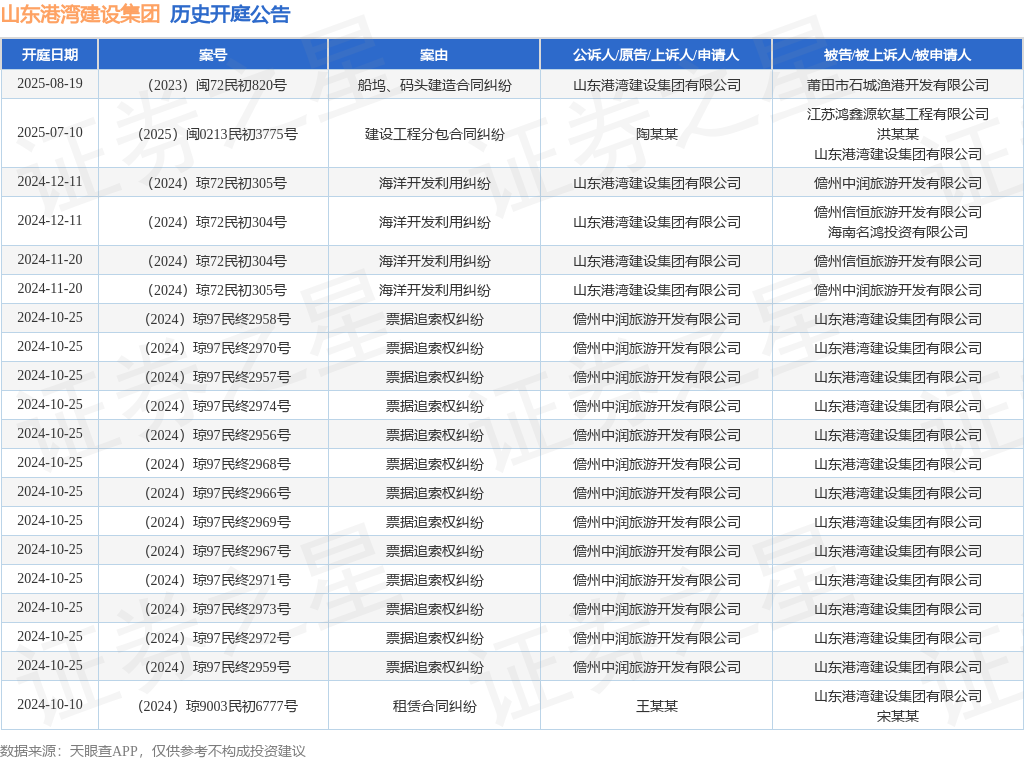The height and width of the screenshot is (760, 1024).
Task: Click the date 2024-10-10
Action: [x=50, y=705]
